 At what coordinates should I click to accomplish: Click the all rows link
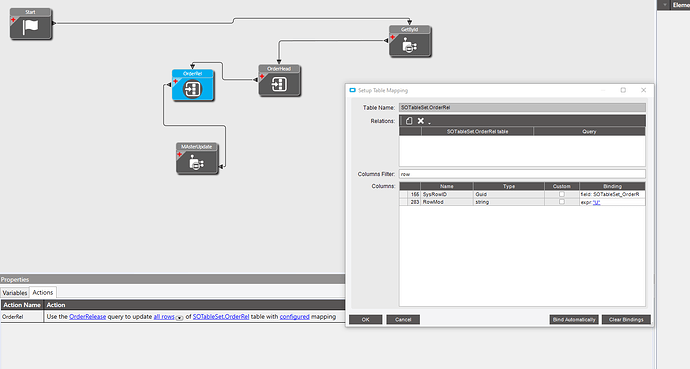point(164,317)
